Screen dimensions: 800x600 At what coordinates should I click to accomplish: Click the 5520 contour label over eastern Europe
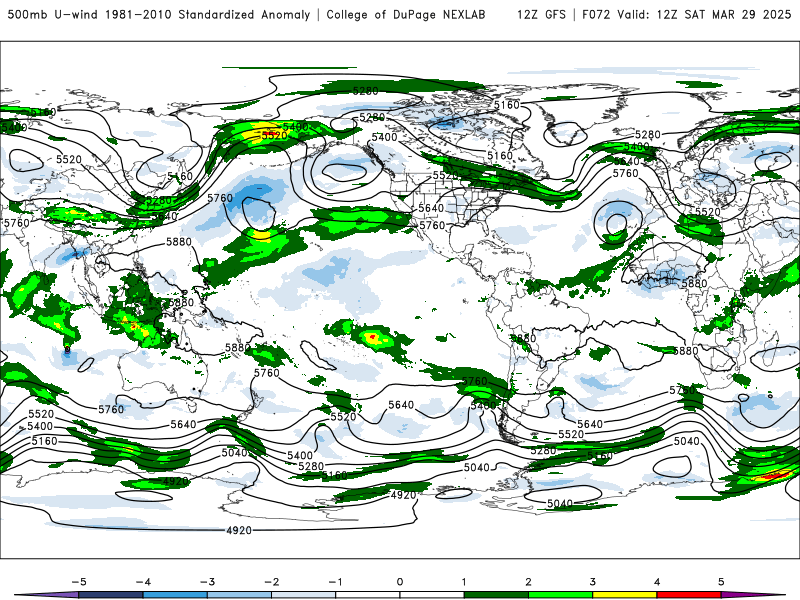coord(708,212)
